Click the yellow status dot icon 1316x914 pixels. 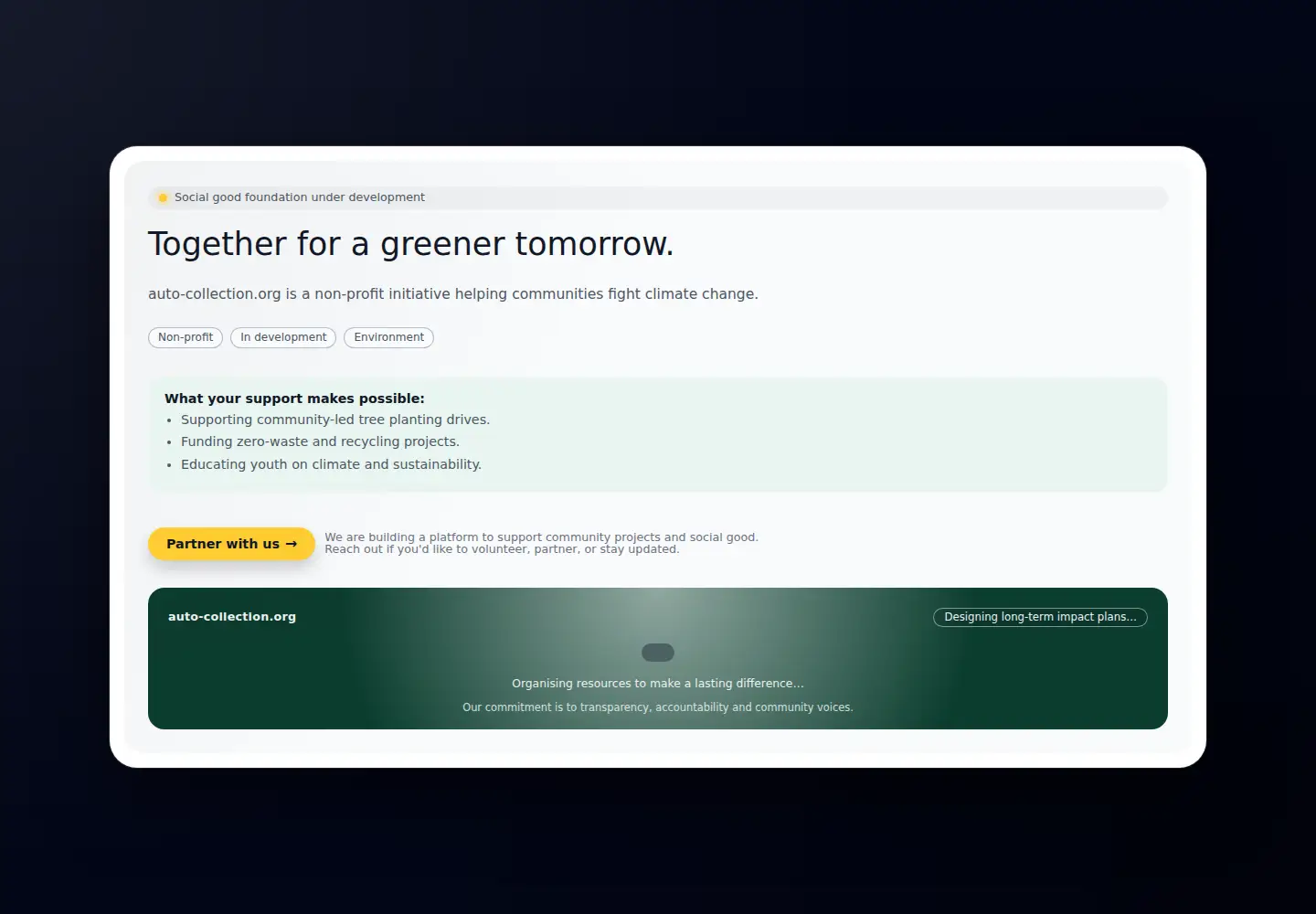pos(163,197)
